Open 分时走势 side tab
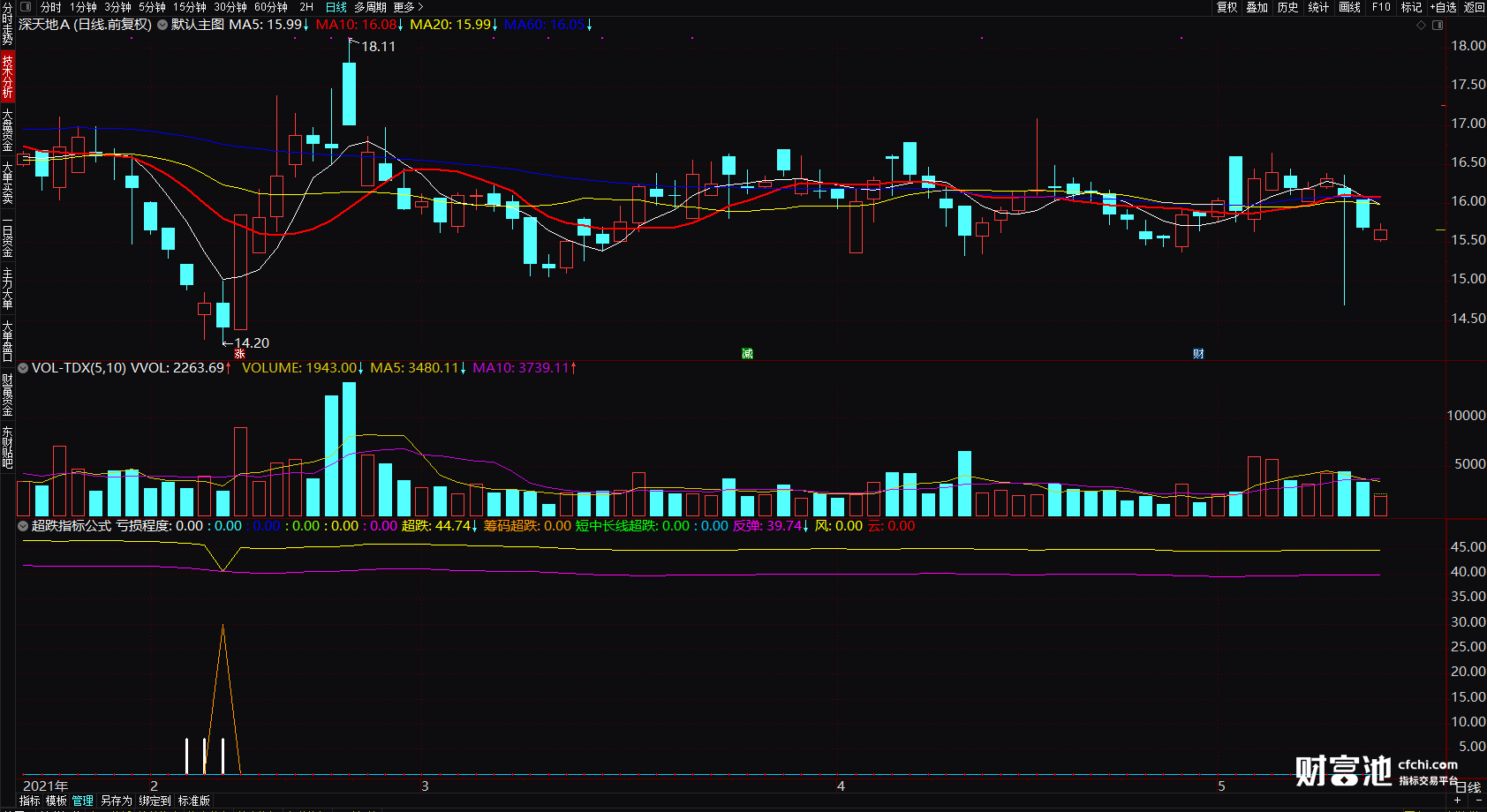The height and width of the screenshot is (812, 1487). coord(7,24)
